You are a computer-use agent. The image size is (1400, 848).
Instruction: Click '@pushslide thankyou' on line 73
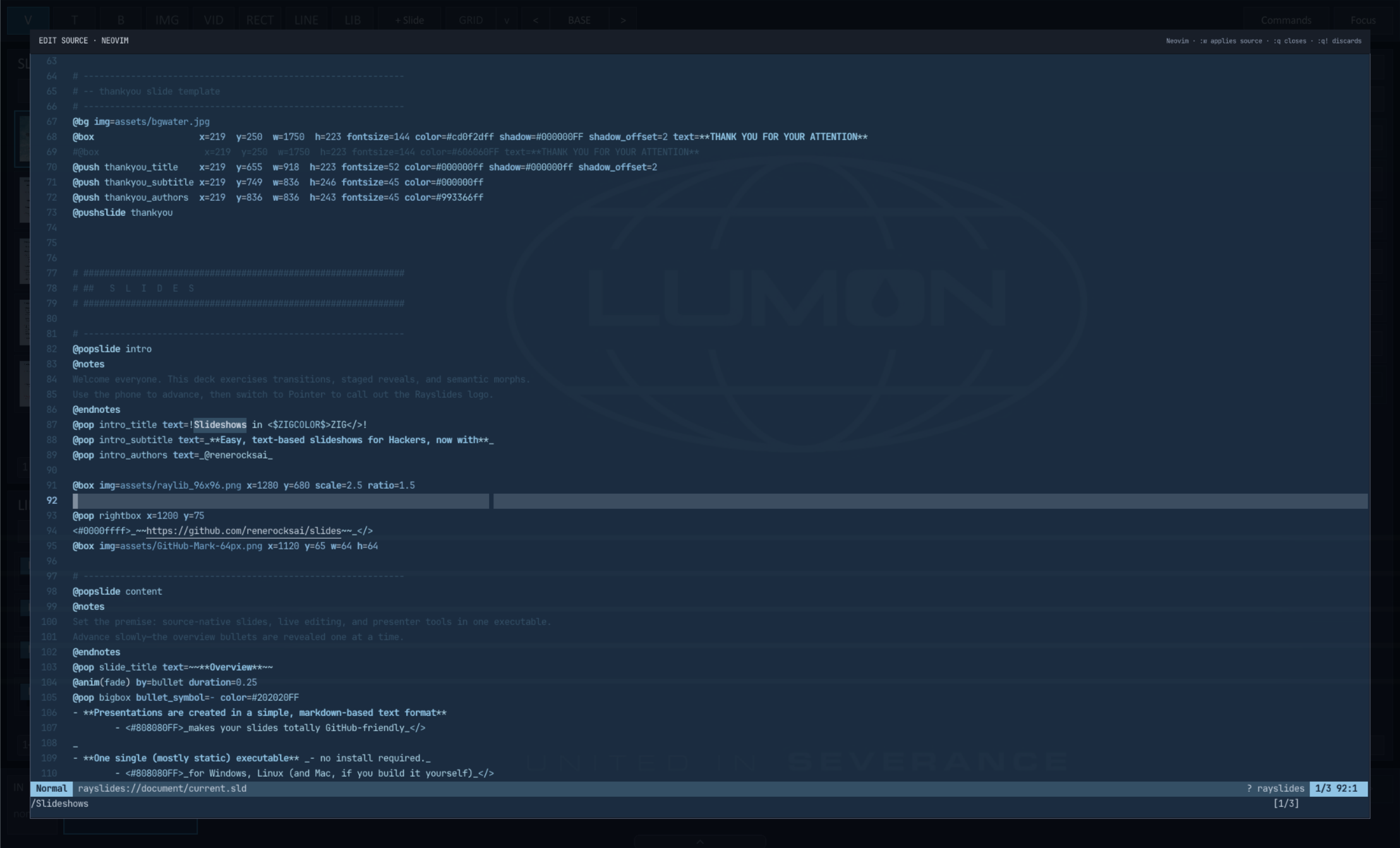point(123,212)
